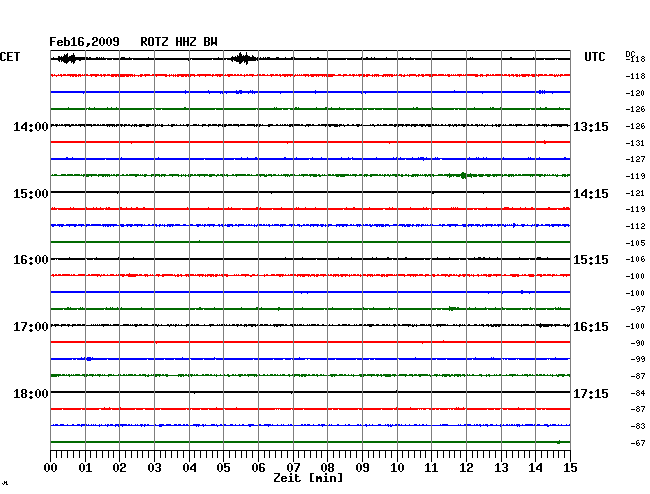650x494 pixels.
Task: Select the 18:00 CET time label
Action: (31, 393)
